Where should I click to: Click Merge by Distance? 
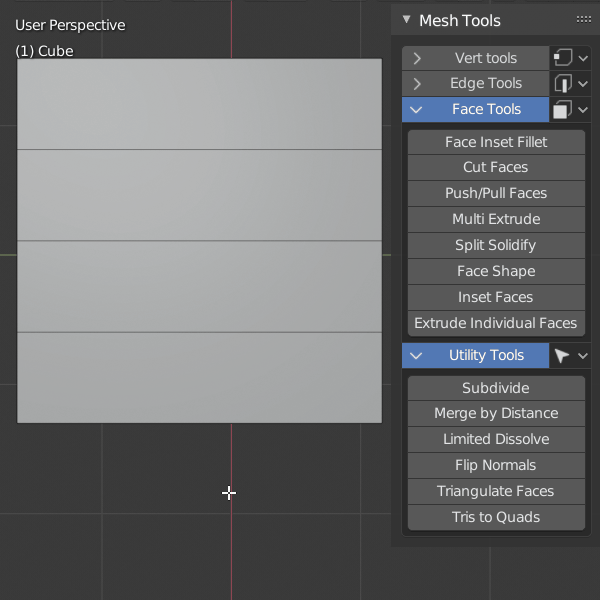(x=496, y=413)
